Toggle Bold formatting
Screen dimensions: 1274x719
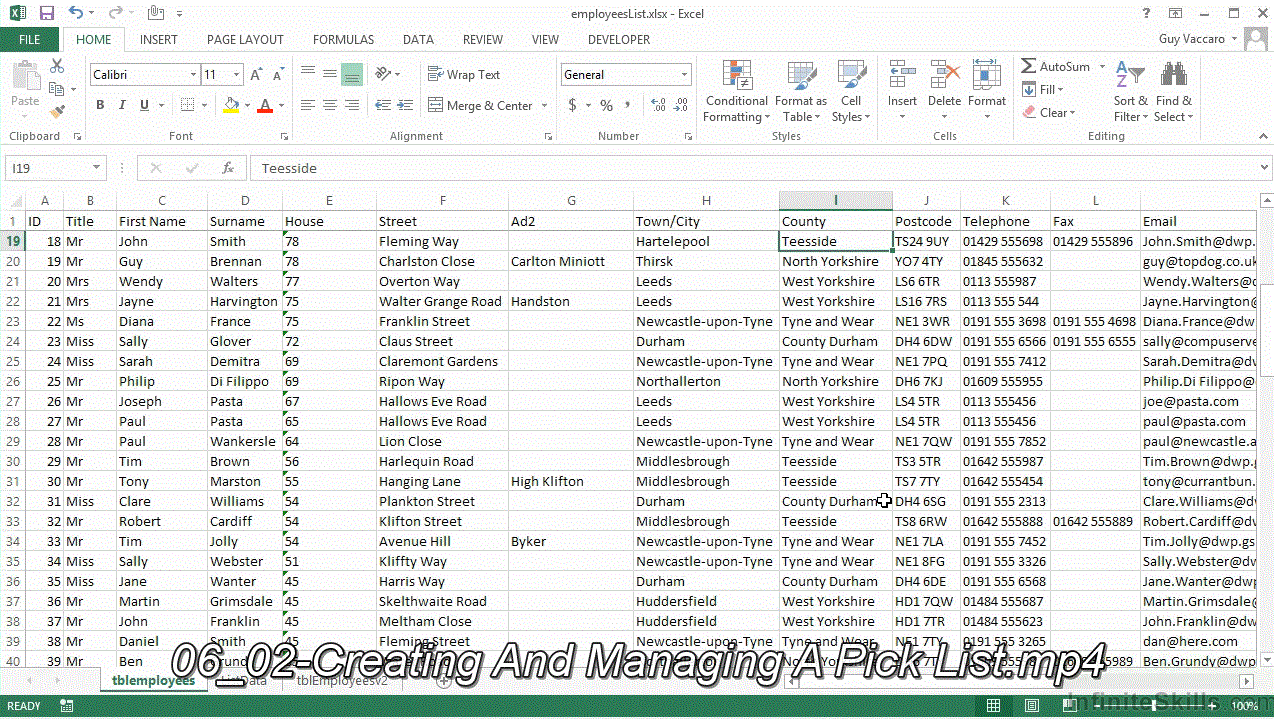click(100, 105)
